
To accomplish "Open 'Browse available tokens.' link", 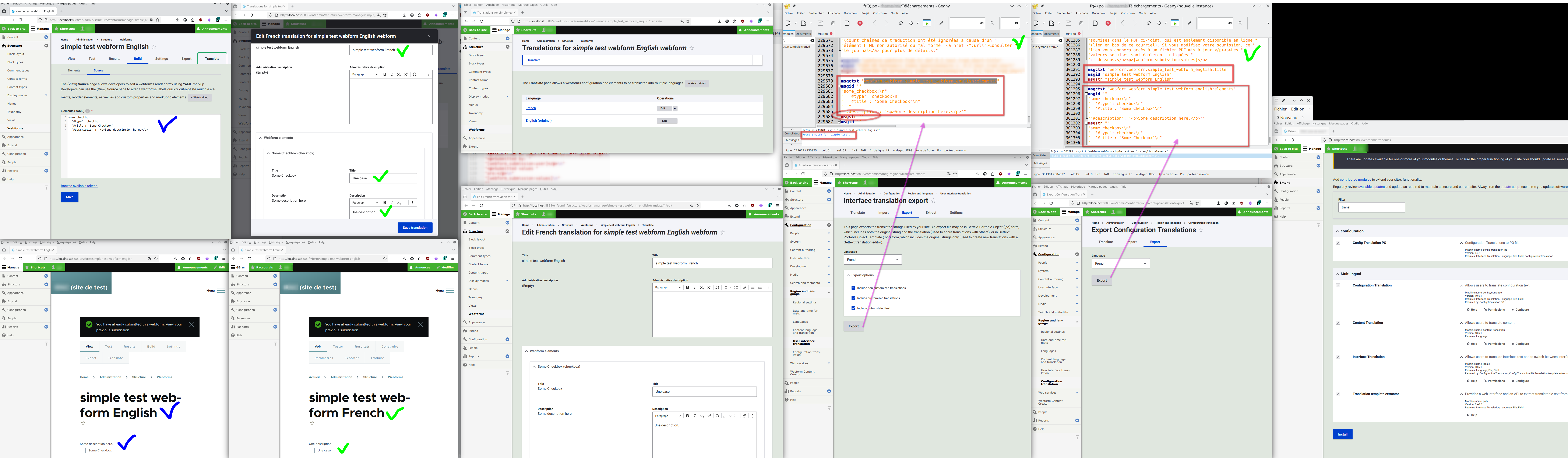I will (x=79, y=186).
